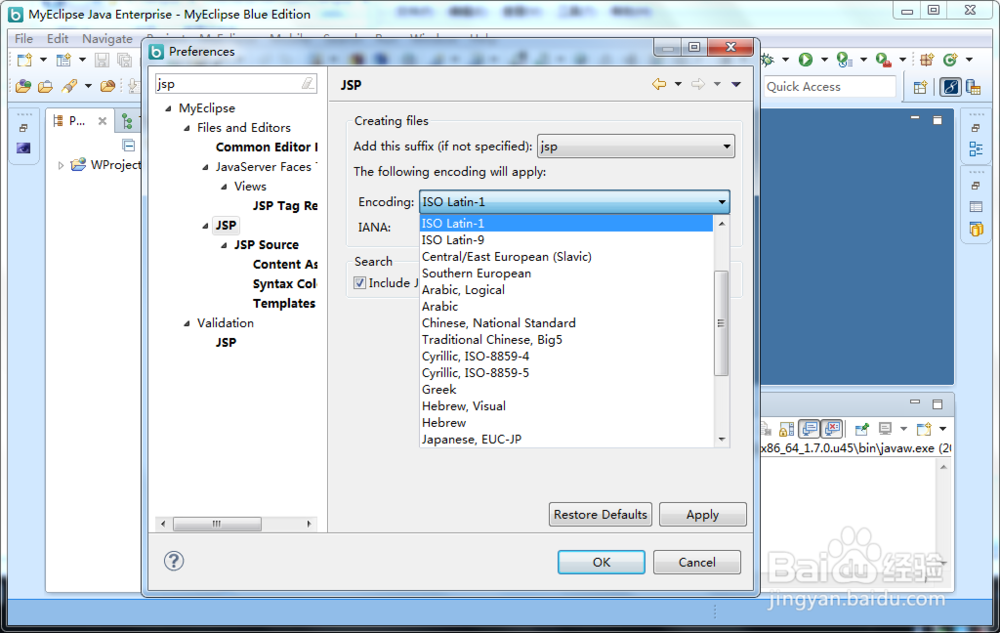1000x633 pixels.
Task: Click the Preferences help question icon
Action: pyautogui.click(x=173, y=561)
